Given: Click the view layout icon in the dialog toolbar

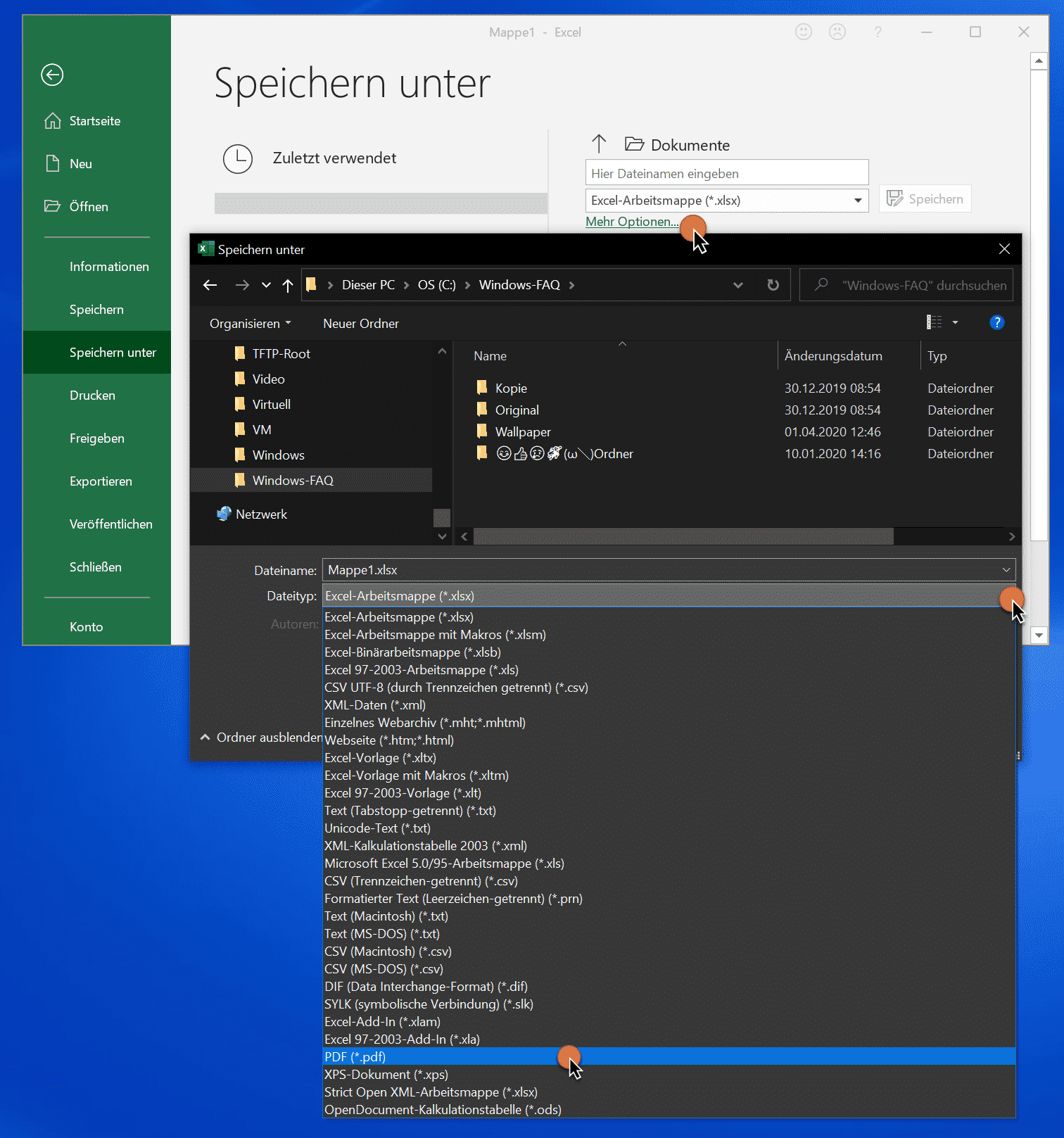Looking at the screenshot, I should coord(934,322).
